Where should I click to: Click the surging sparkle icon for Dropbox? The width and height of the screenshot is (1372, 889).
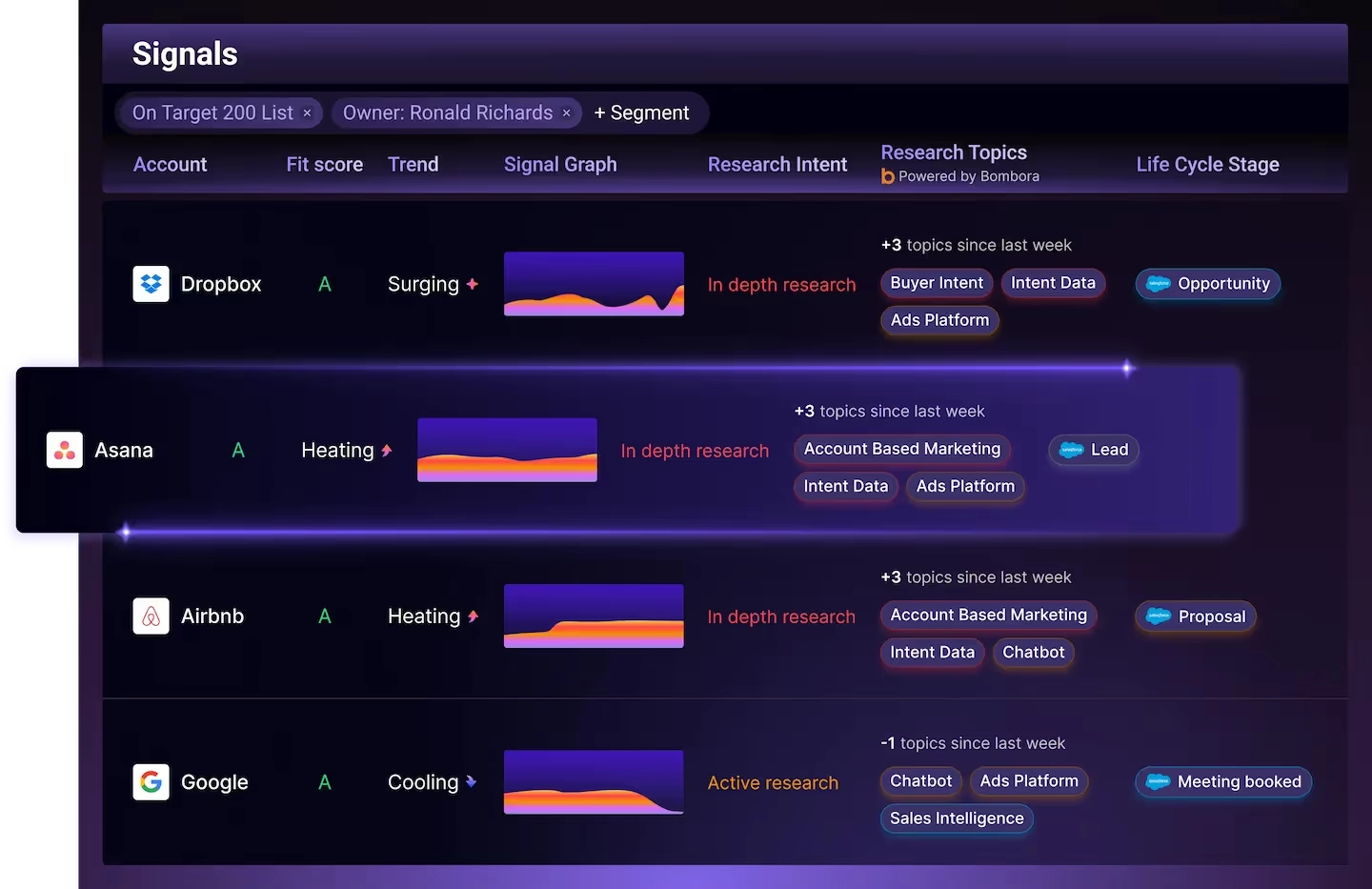[x=472, y=284]
